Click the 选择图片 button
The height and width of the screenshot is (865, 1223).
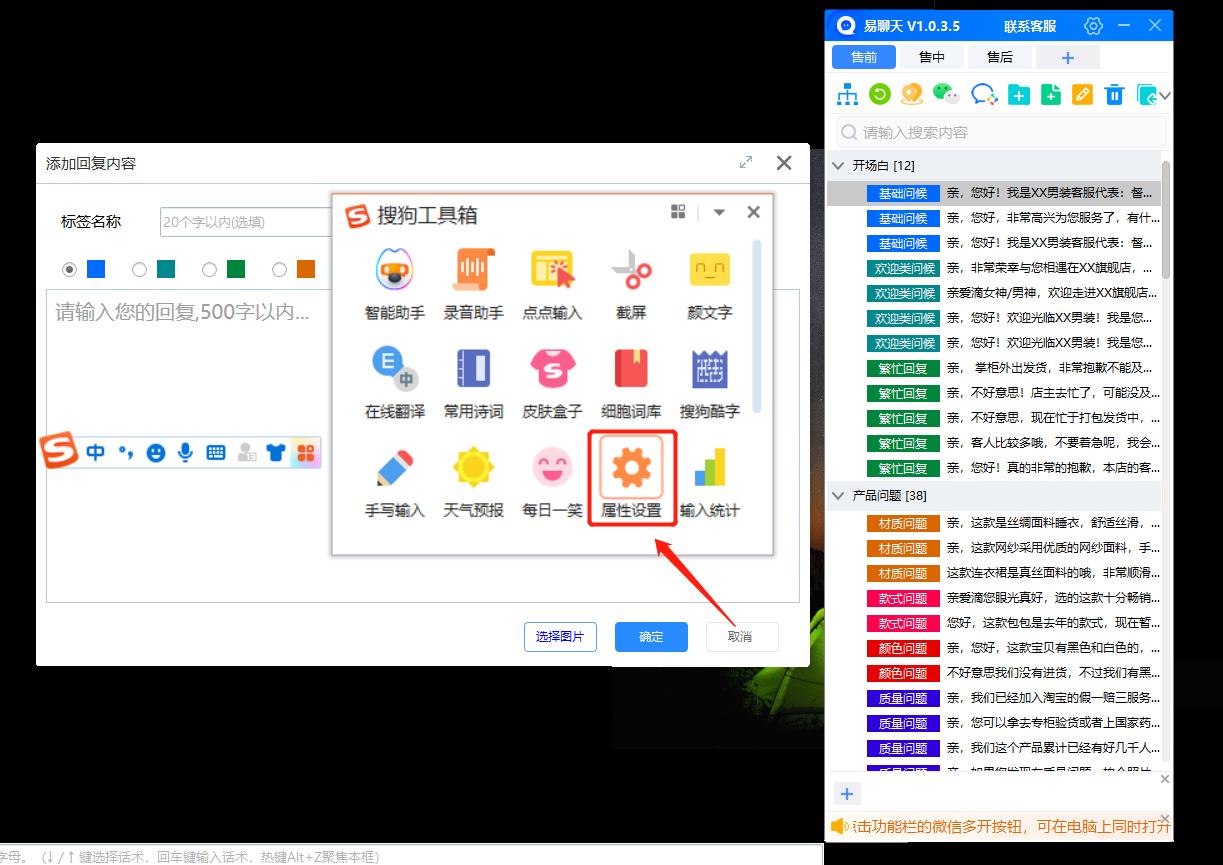(x=560, y=637)
